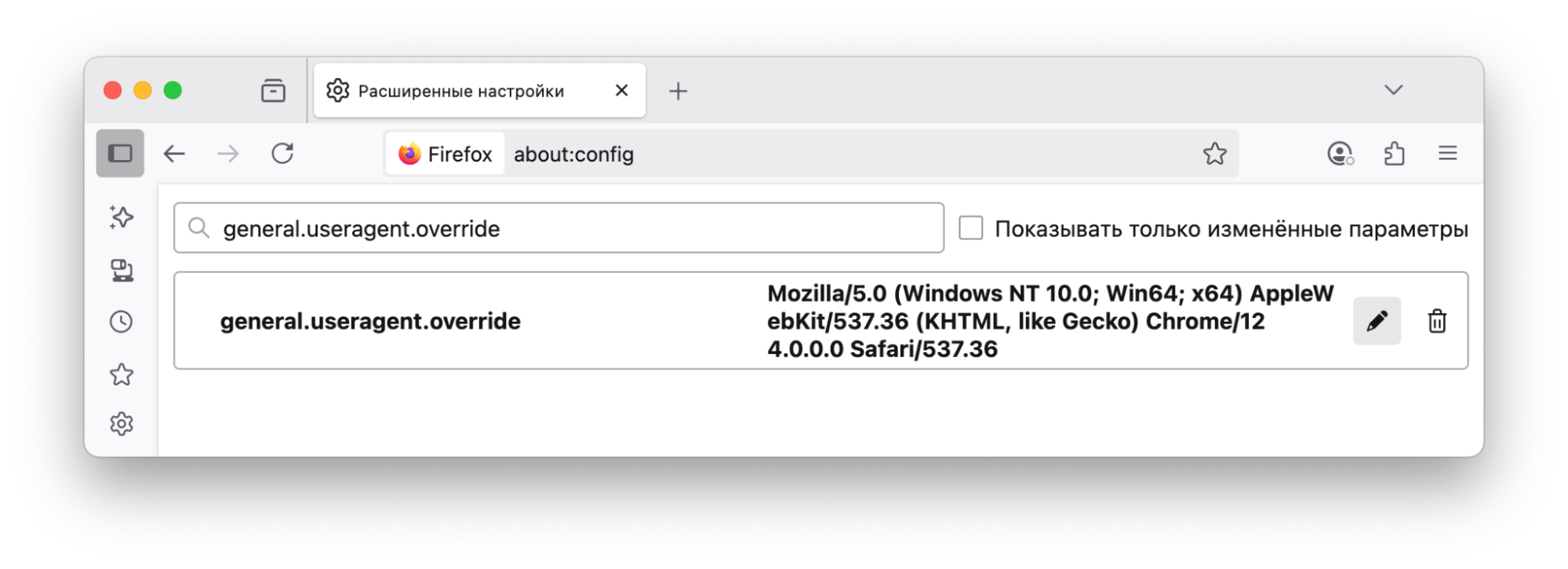Go back using the back arrow
This screenshot has height=569, width=1568.
pos(175,153)
